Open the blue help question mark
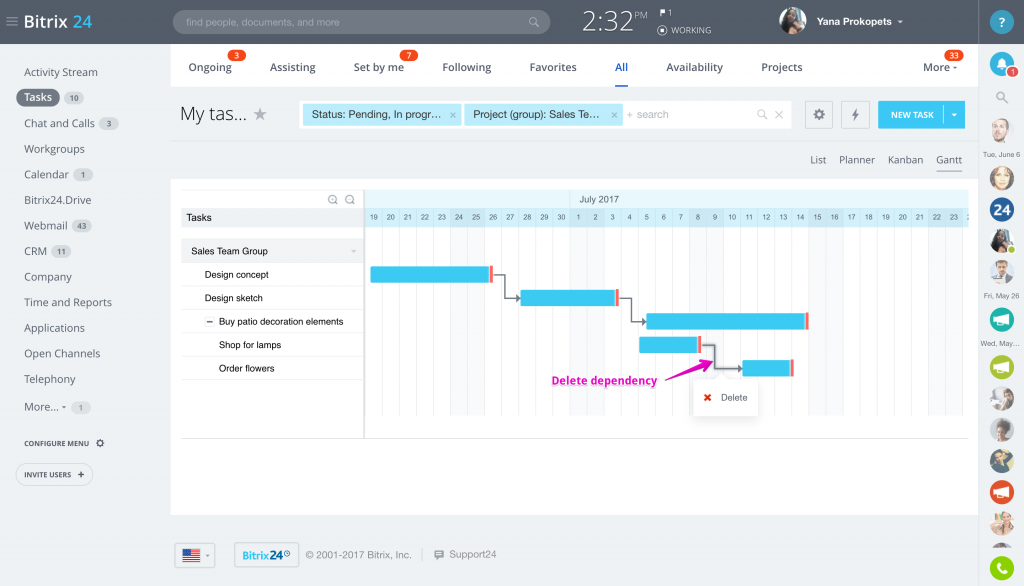This screenshot has height=586, width=1024. pos(1001,22)
